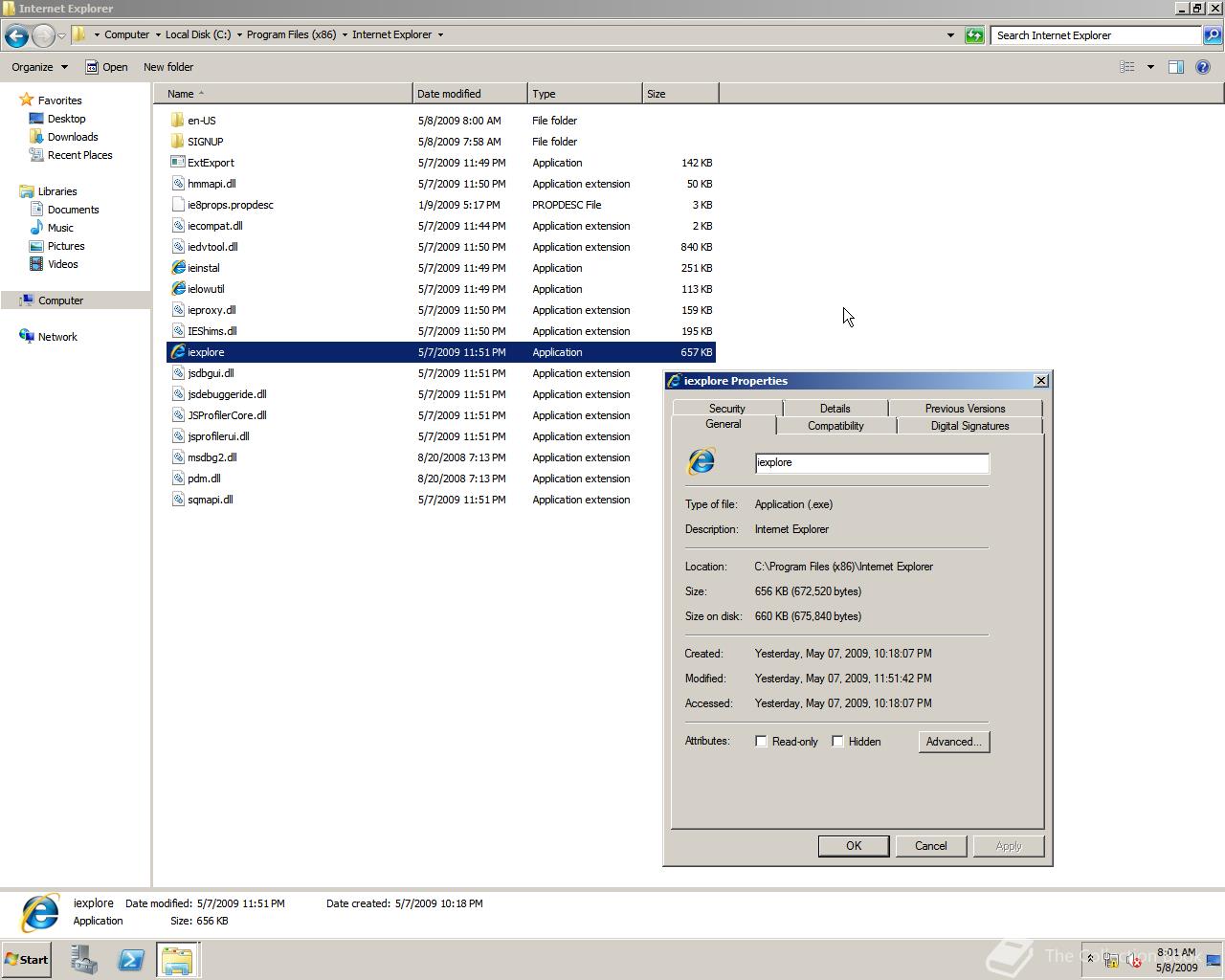Select the ielowutil application icon
This screenshot has width=1225, height=980.
coord(177,289)
